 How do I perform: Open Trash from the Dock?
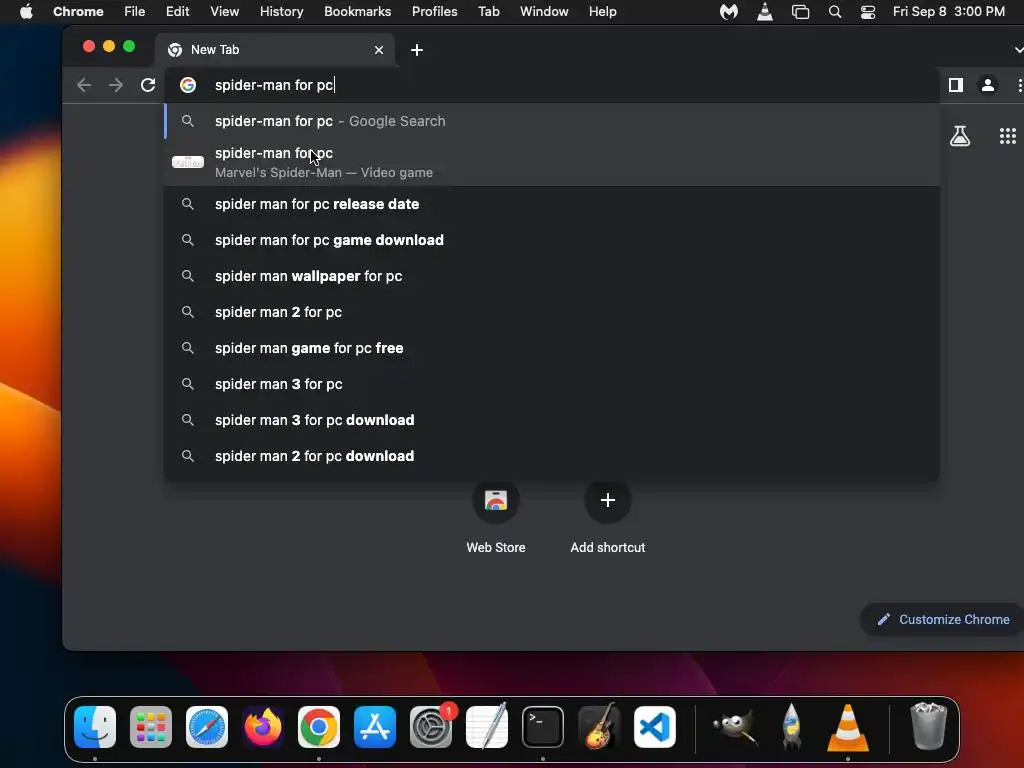928,726
